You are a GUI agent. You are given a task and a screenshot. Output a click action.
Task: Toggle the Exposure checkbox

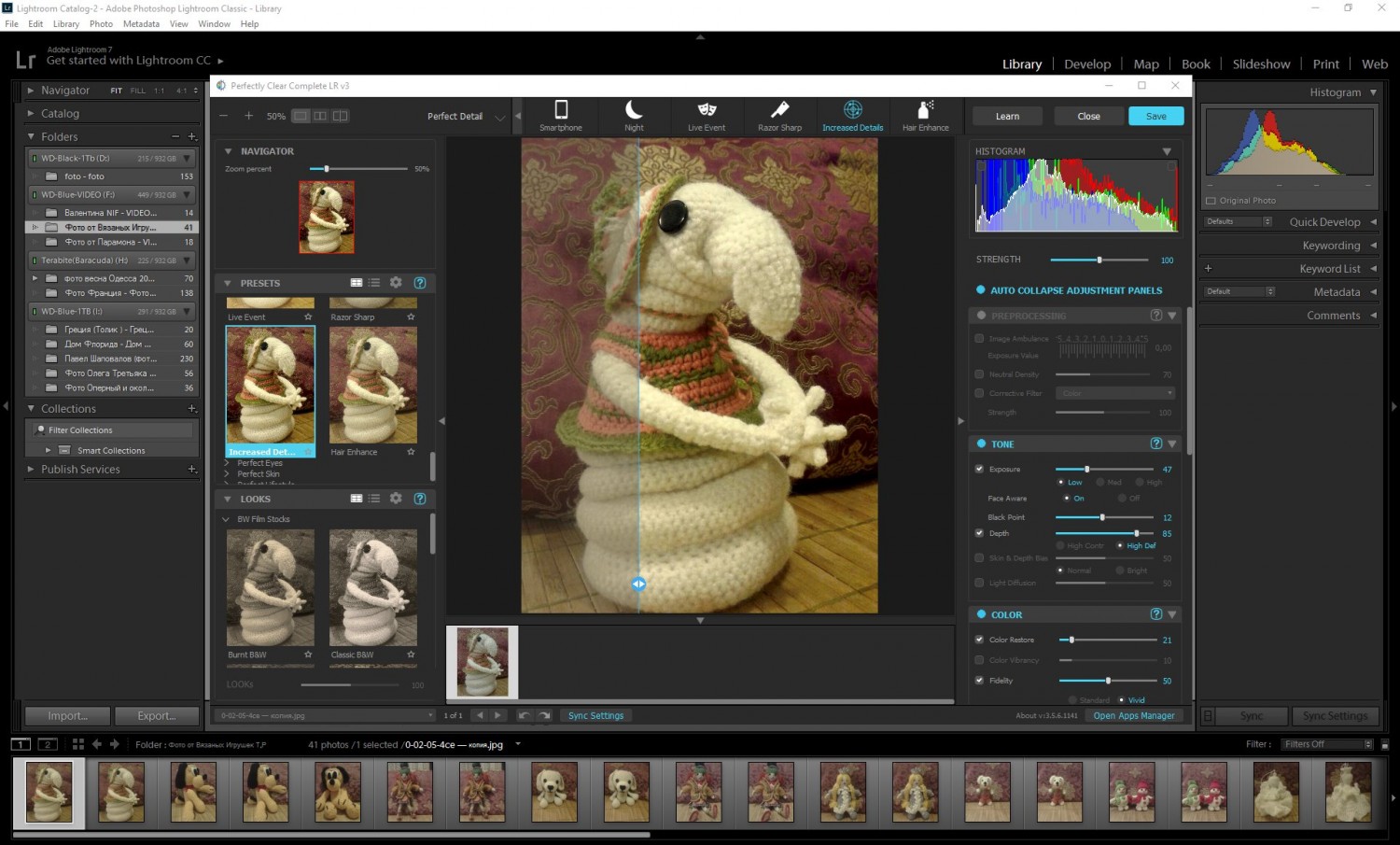tap(979, 469)
